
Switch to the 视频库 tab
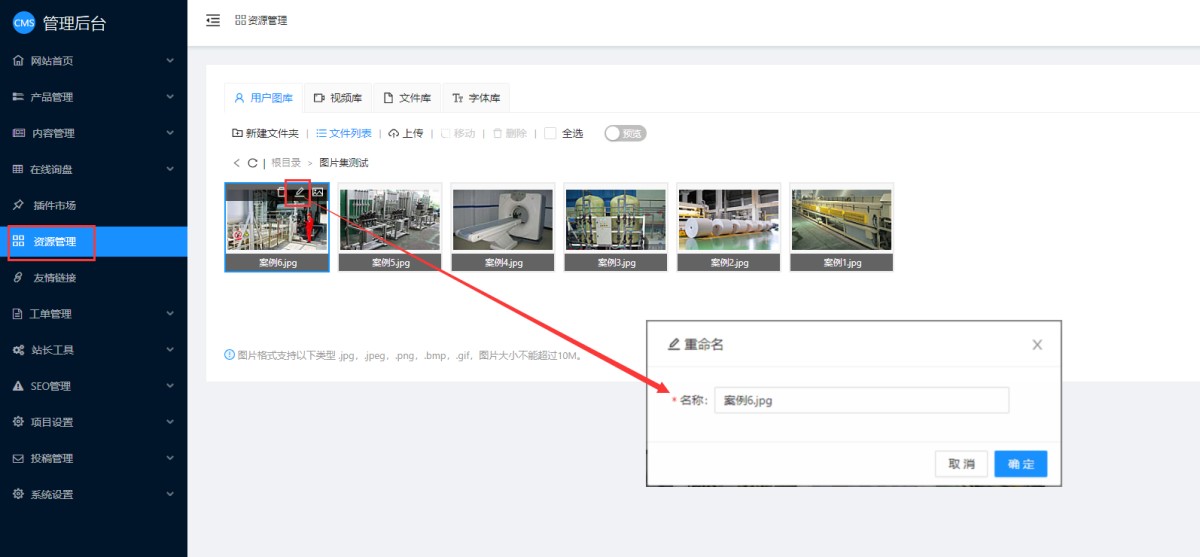tap(337, 98)
